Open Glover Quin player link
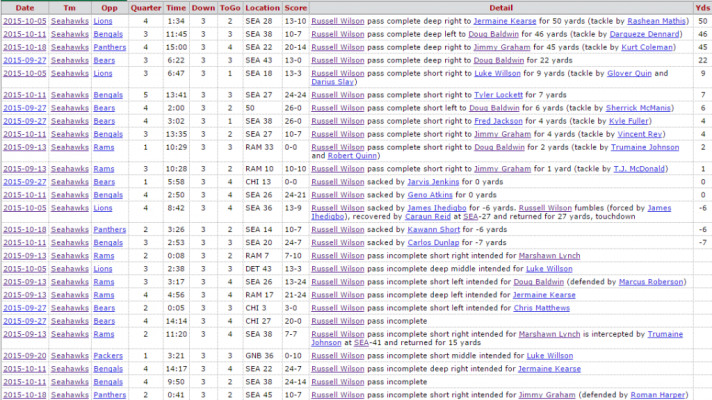 [629, 73]
